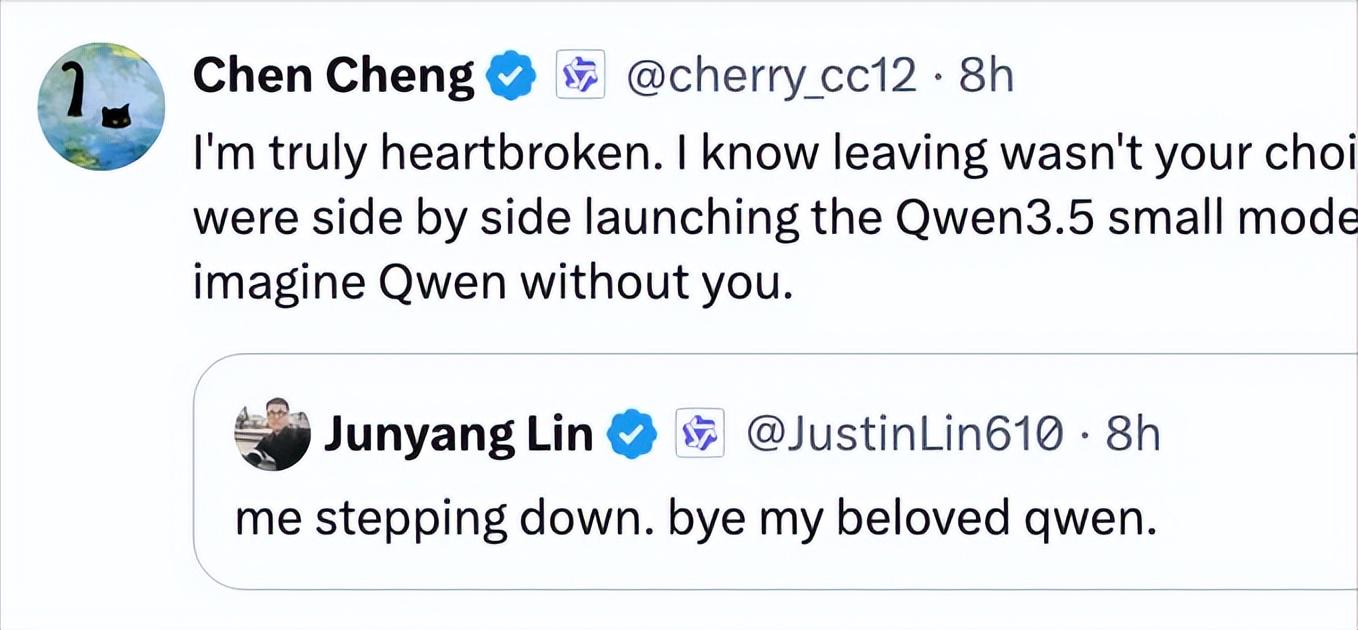Screen dimensions: 1358x630
Task: Click the Qwen affiliation badge next to Chen Cheng
Action: pos(580,76)
